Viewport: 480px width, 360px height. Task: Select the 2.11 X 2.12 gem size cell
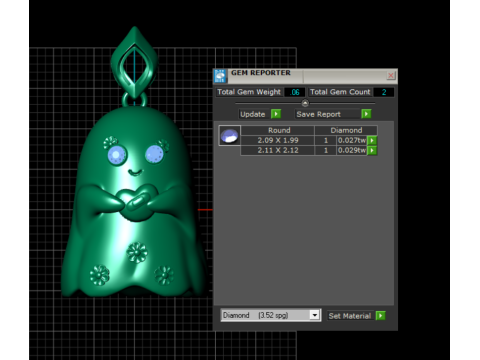(x=278, y=150)
